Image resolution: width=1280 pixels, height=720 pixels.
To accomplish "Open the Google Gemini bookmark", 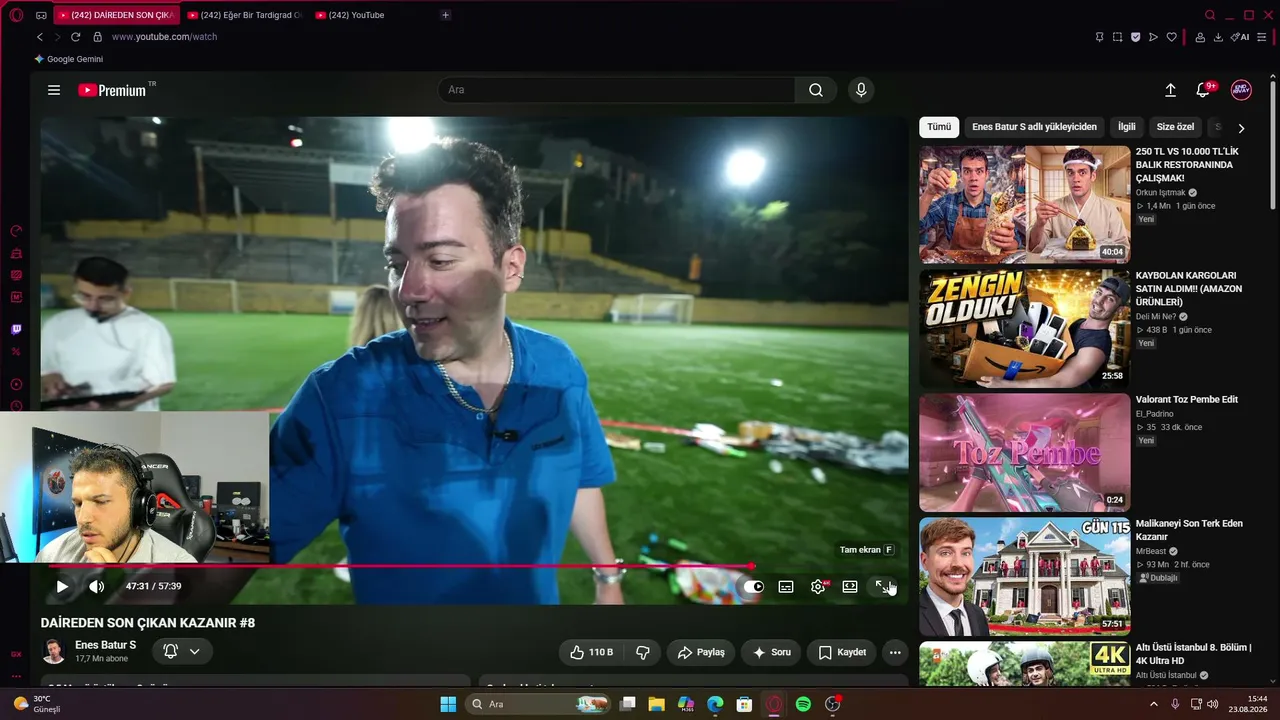I will [x=69, y=59].
